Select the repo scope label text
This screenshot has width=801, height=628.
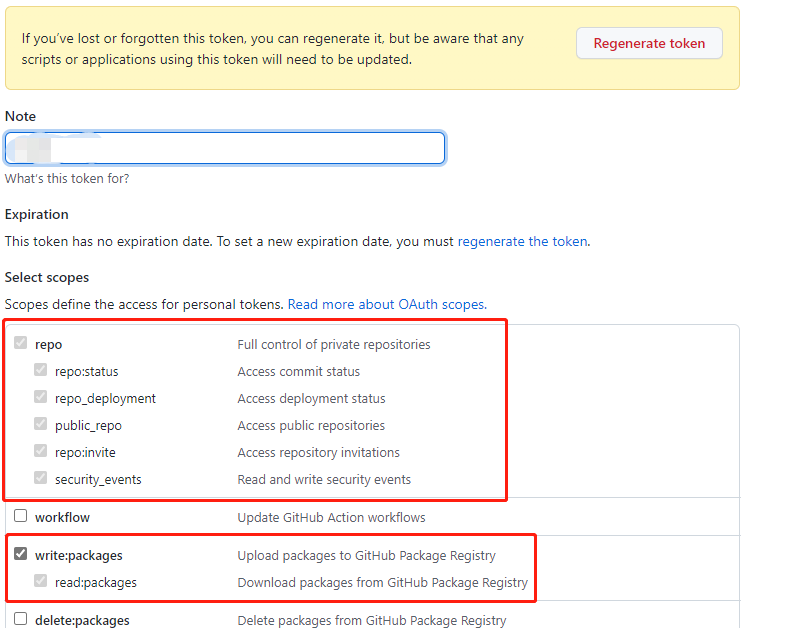pyautogui.click(x=48, y=344)
